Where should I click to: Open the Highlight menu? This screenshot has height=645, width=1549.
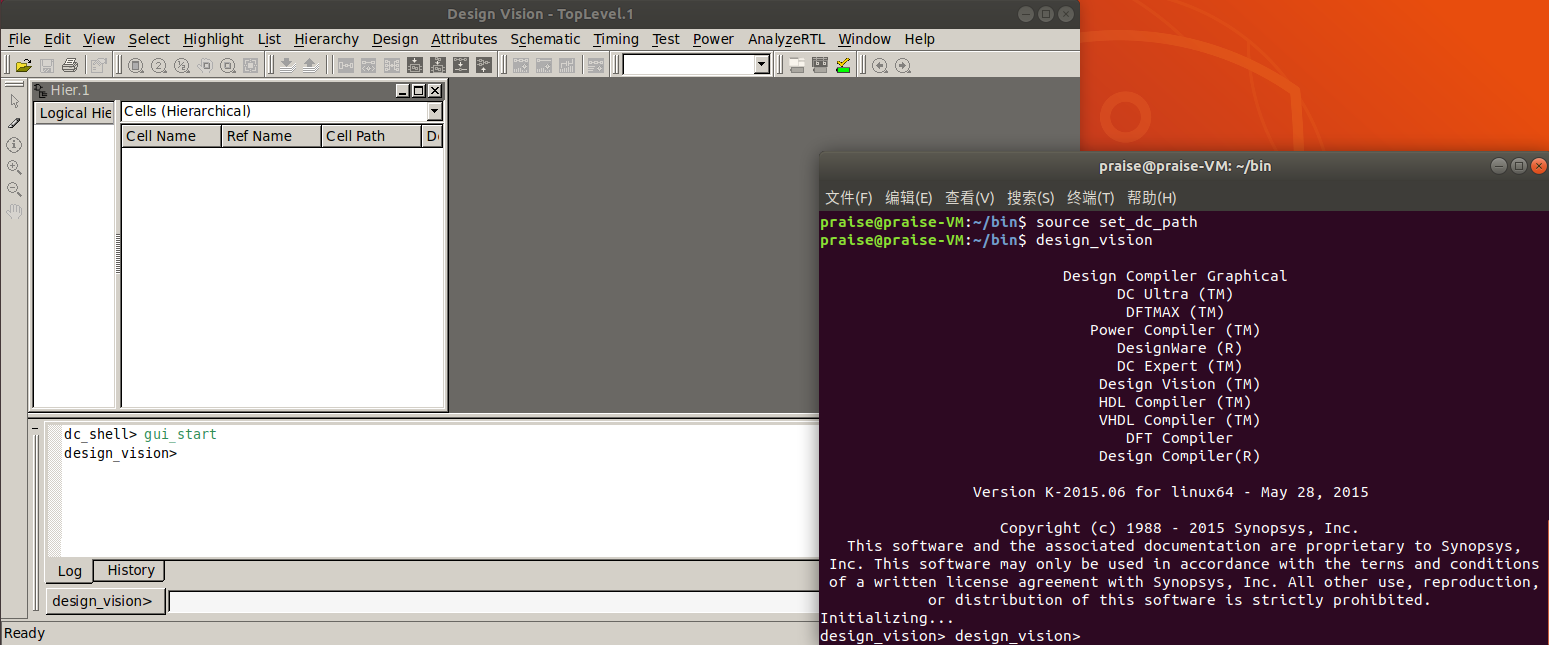click(213, 39)
